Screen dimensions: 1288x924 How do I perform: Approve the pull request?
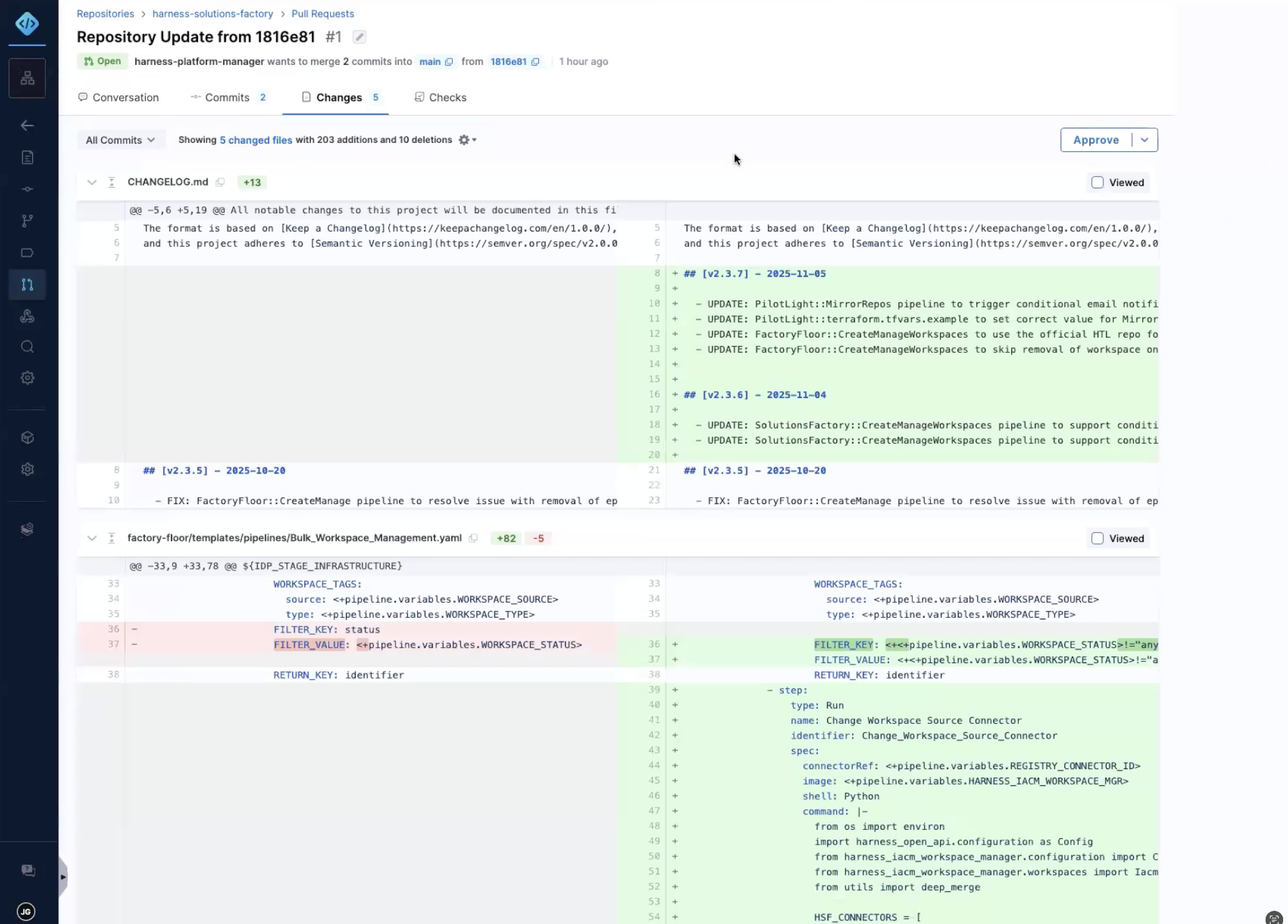pyautogui.click(x=1096, y=140)
